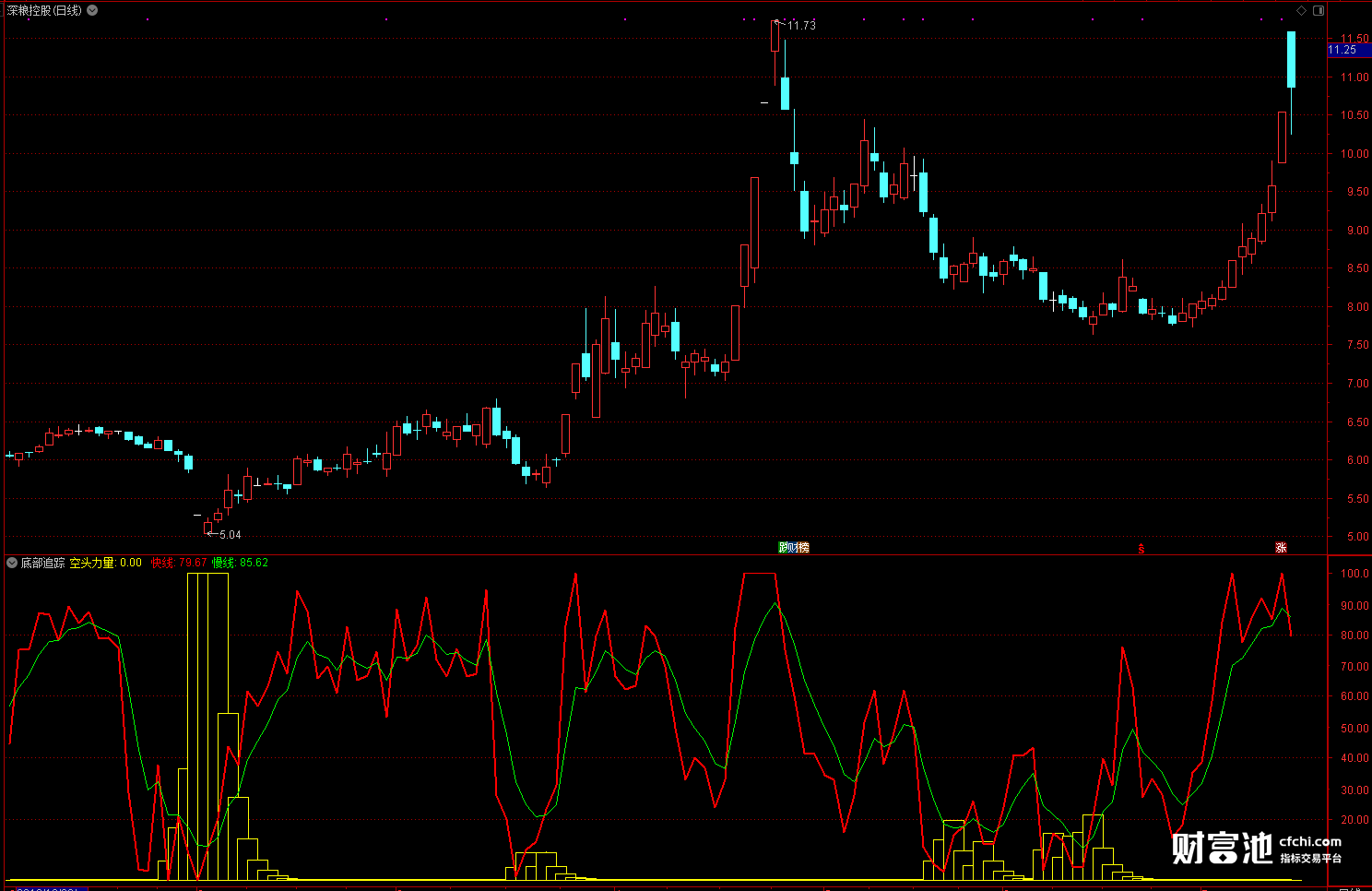Click the green 跌 event marker
This screenshot has height=891, width=1372.
(x=783, y=548)
